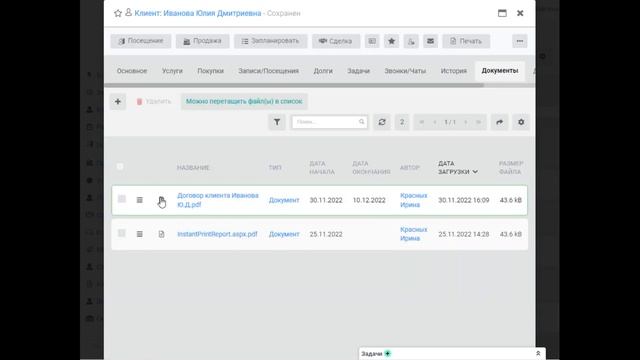This screenshot has width=640, height=360.
Task: Click the user icon in the action toolbar
Action: point(411,41)
